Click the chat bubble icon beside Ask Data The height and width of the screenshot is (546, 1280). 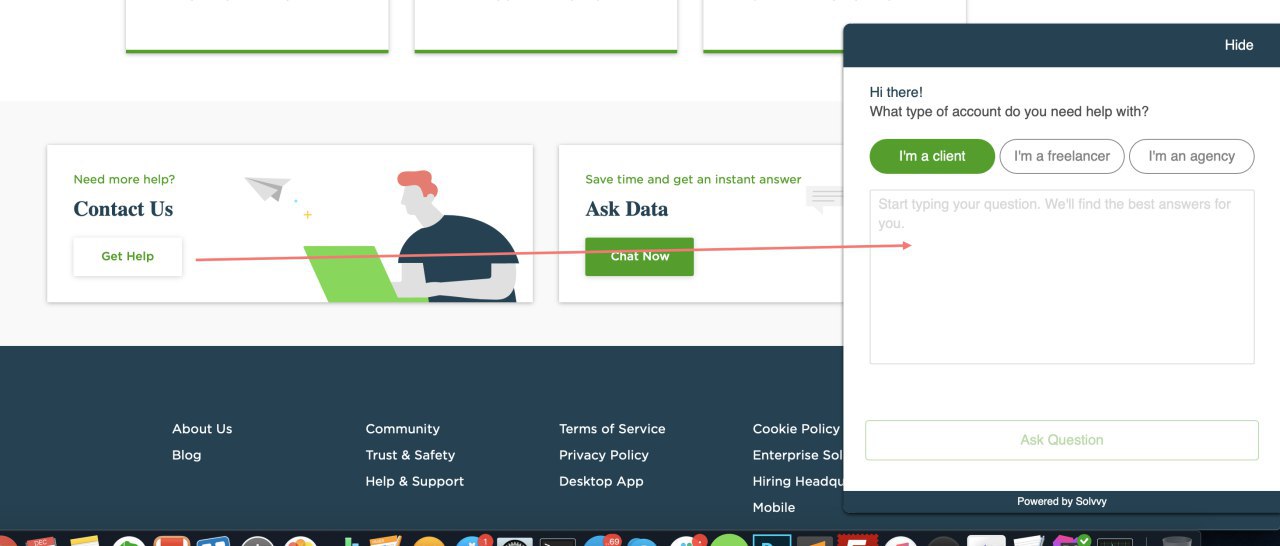pos(825,199)
